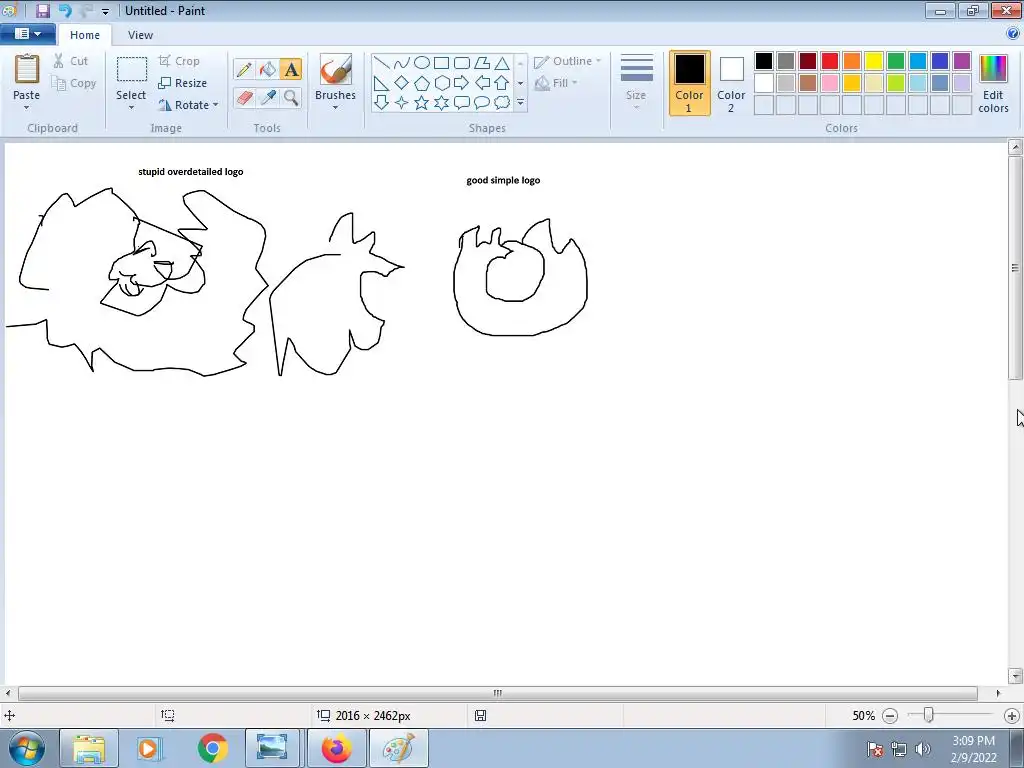
Task: Open Edit colors dialog
Action: tap(993, 83)
